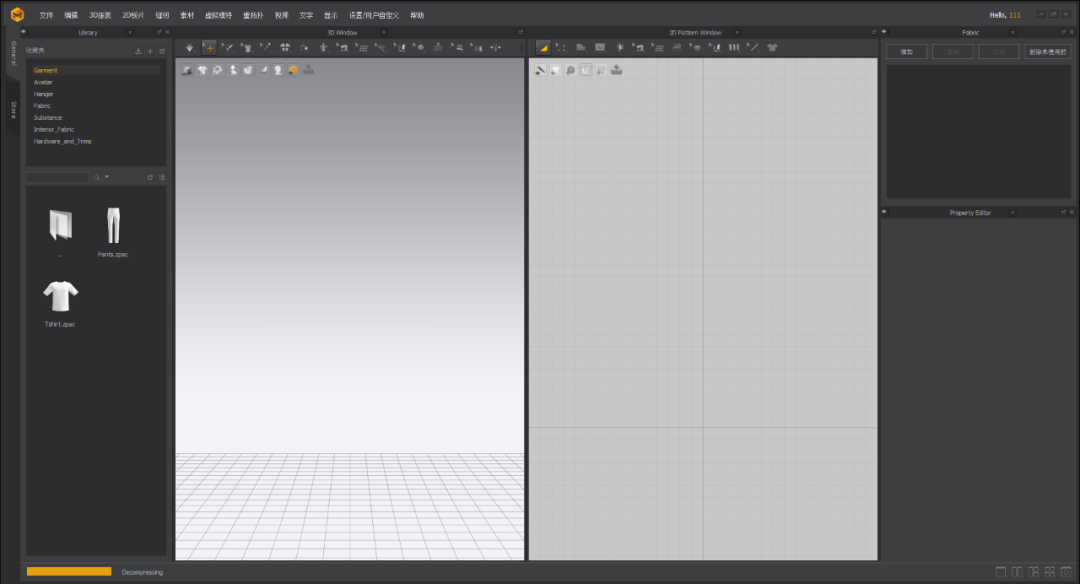The height and width of the screenshot is (584, 1080).
Task: Click the yellow Edit Pattern tool in 2D toolbar
Action: tap(543, 47)
